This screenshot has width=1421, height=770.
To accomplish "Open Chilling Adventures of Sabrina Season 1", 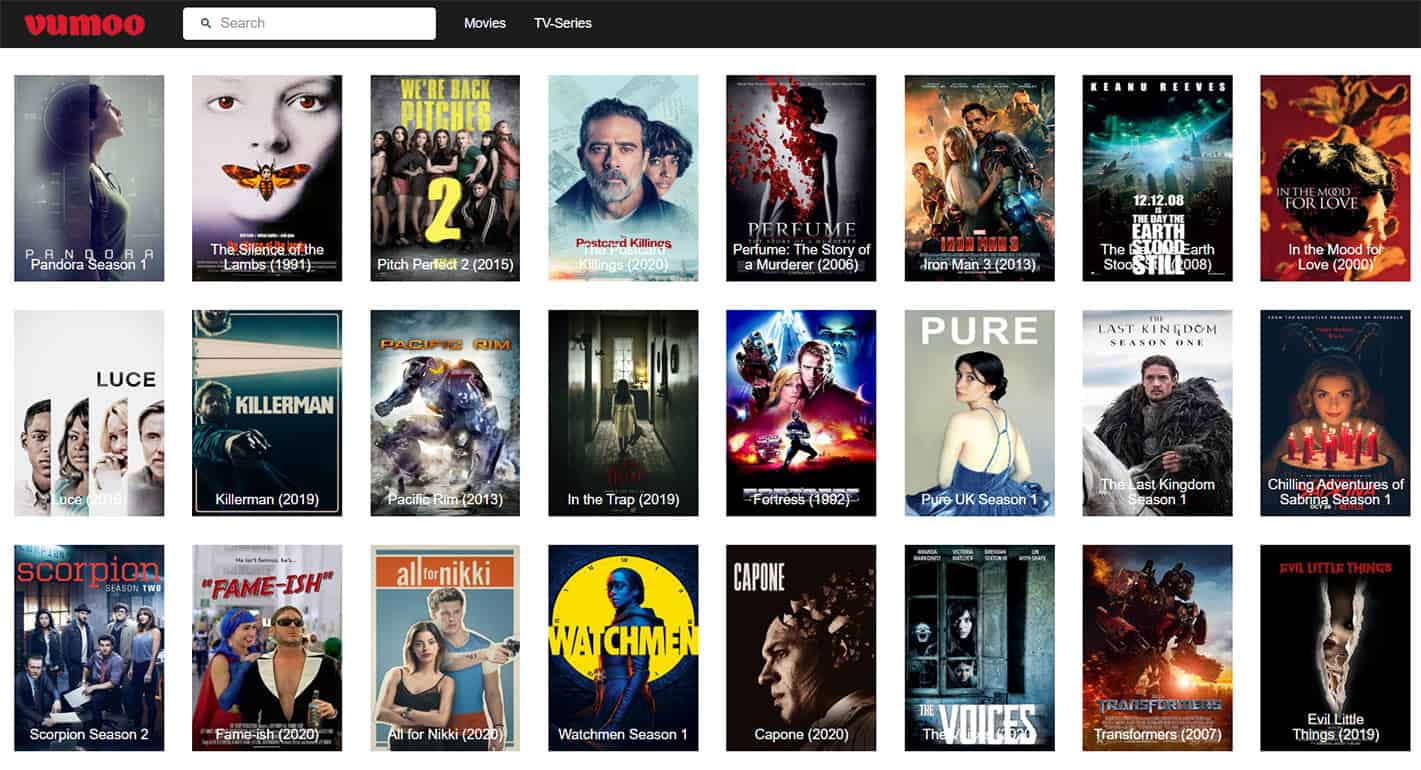I will tap(1335, 413).
